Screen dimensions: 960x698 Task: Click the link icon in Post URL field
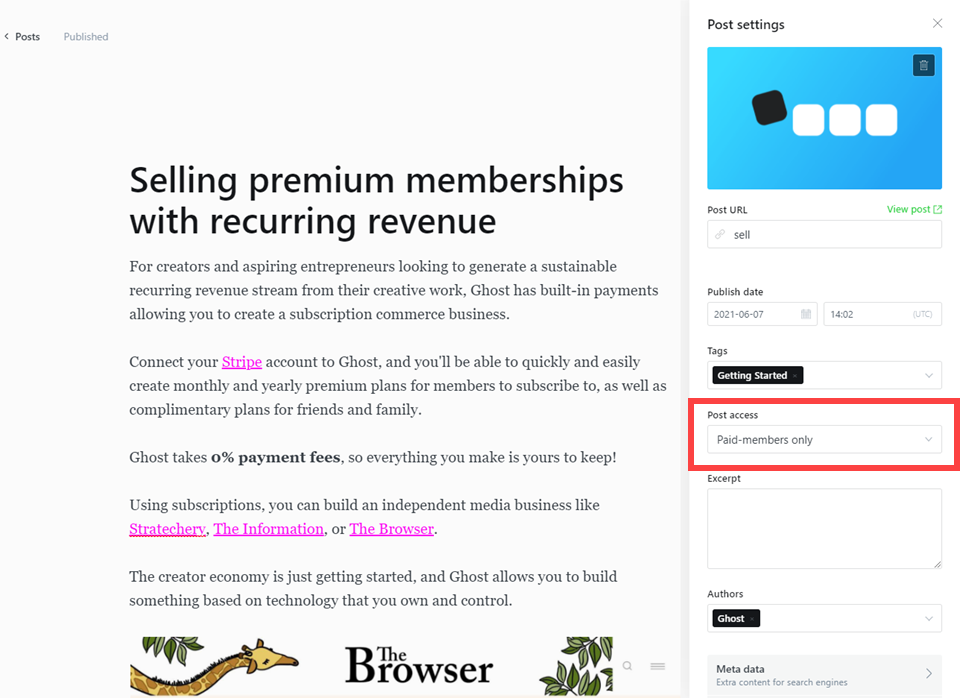click(720, 235)
